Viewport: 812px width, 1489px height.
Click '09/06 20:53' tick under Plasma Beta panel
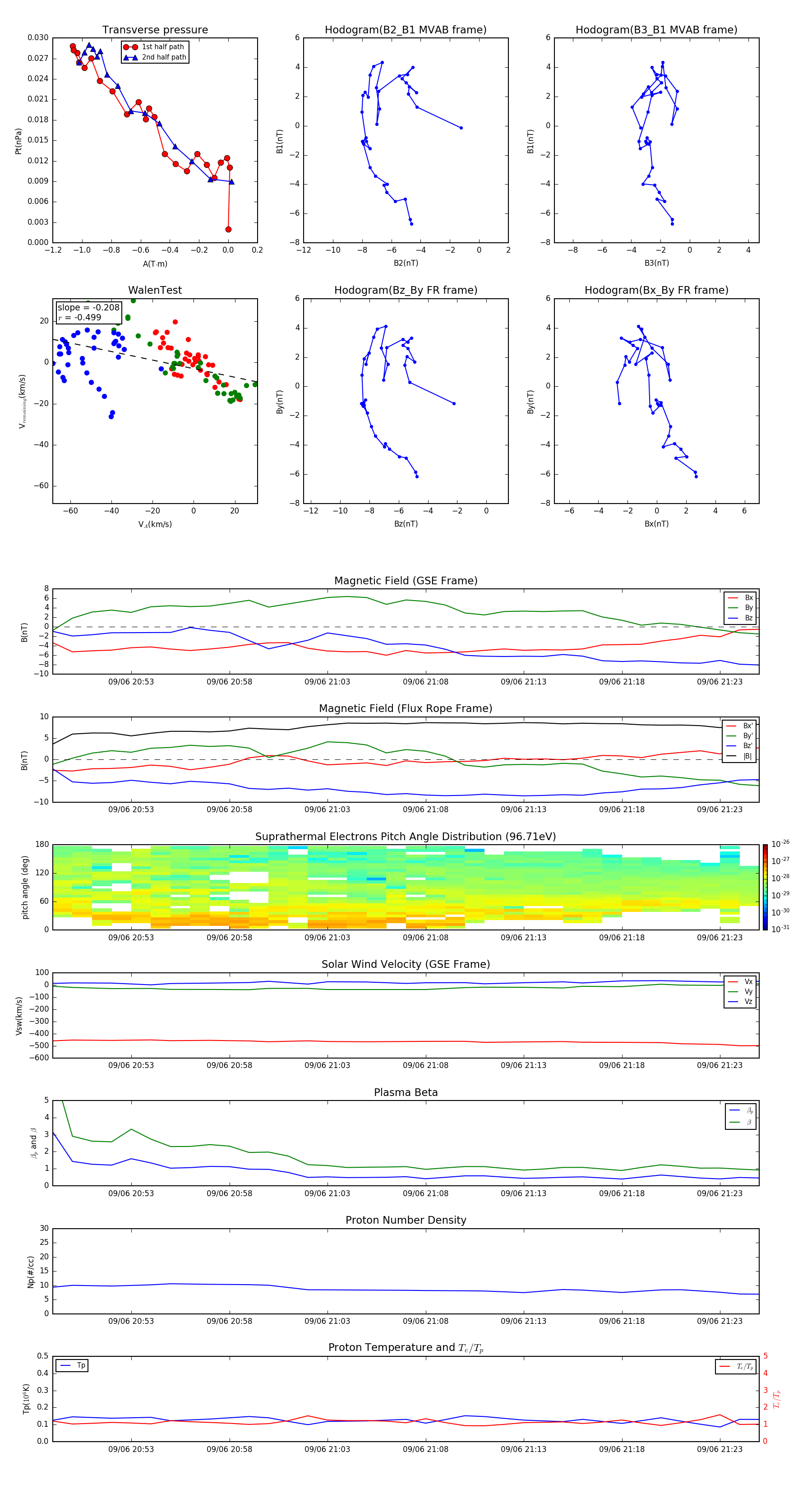tap(131, 1193)
